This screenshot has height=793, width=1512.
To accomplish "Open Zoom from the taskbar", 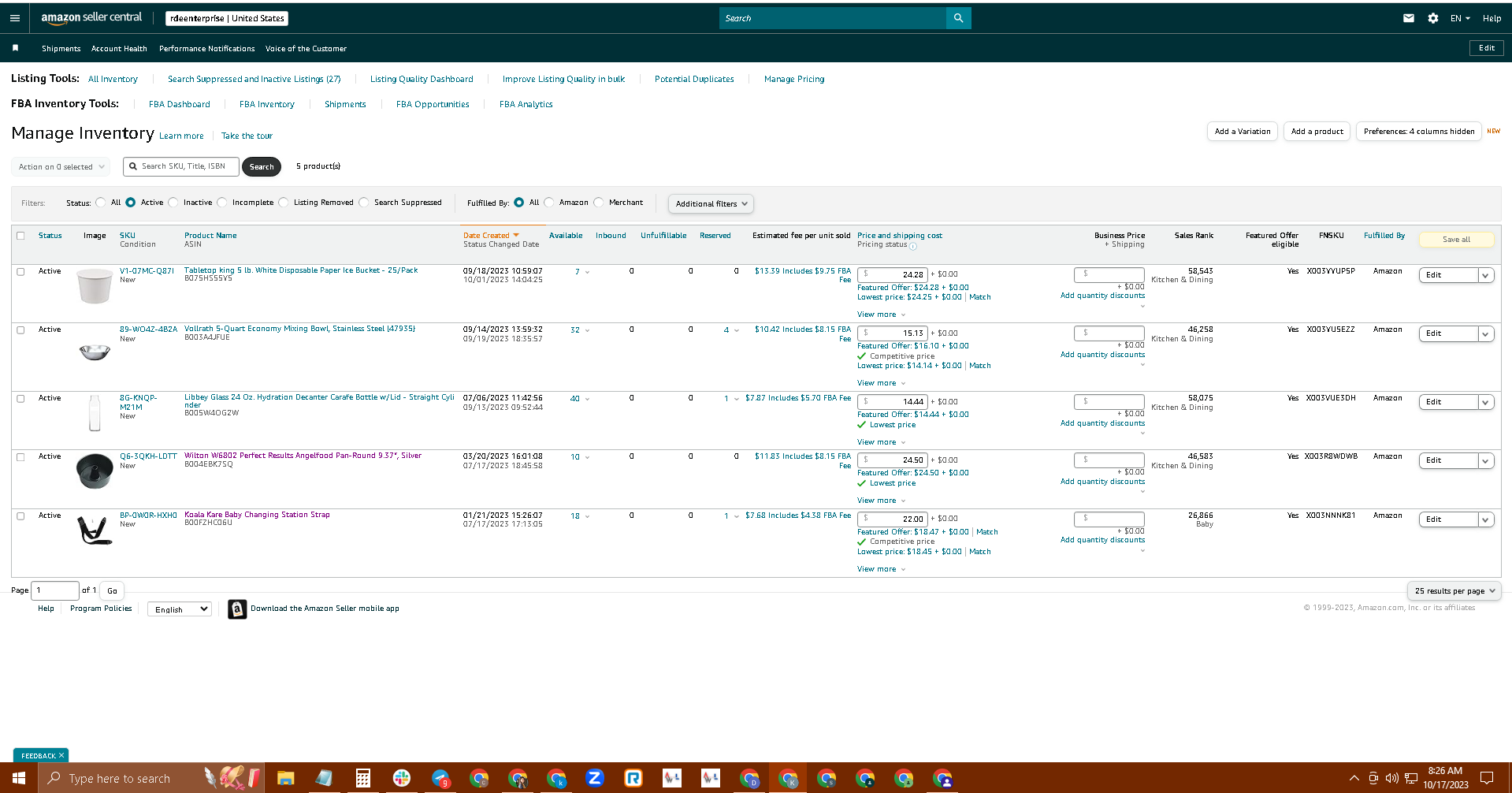I will pyautogui.click(x=595, y=778).
